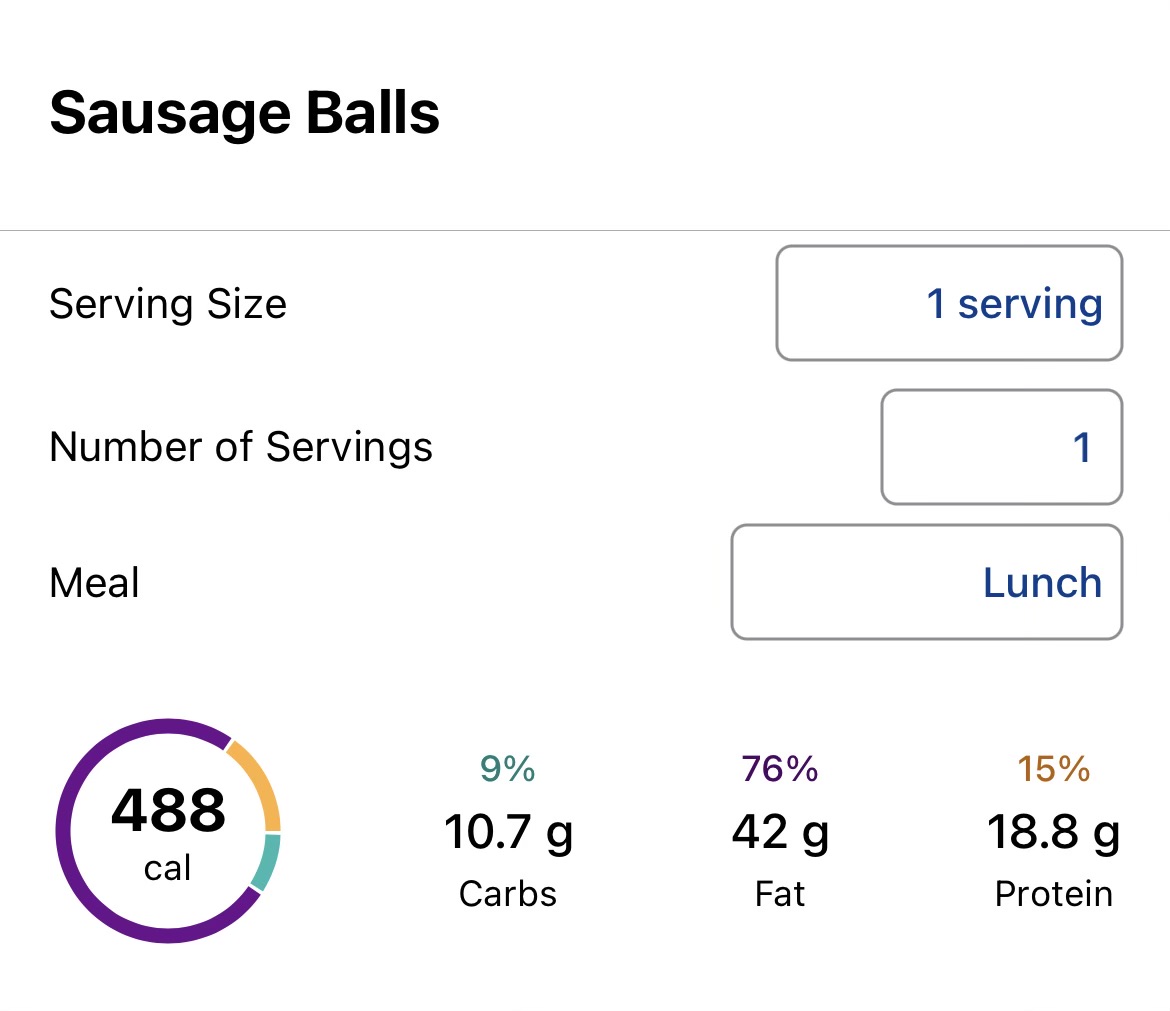
Task: Click the Fat label
Action: 780,893
